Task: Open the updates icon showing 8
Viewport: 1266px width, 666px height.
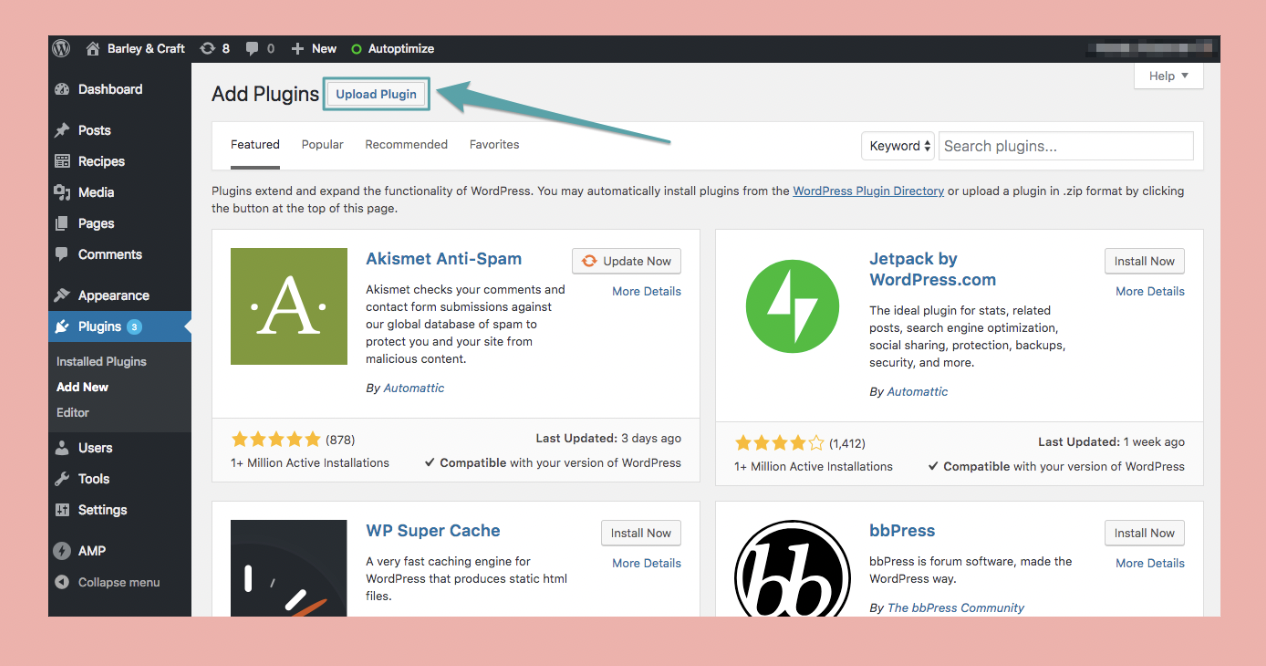Action: pyautogui.click(x=208, y=48)
